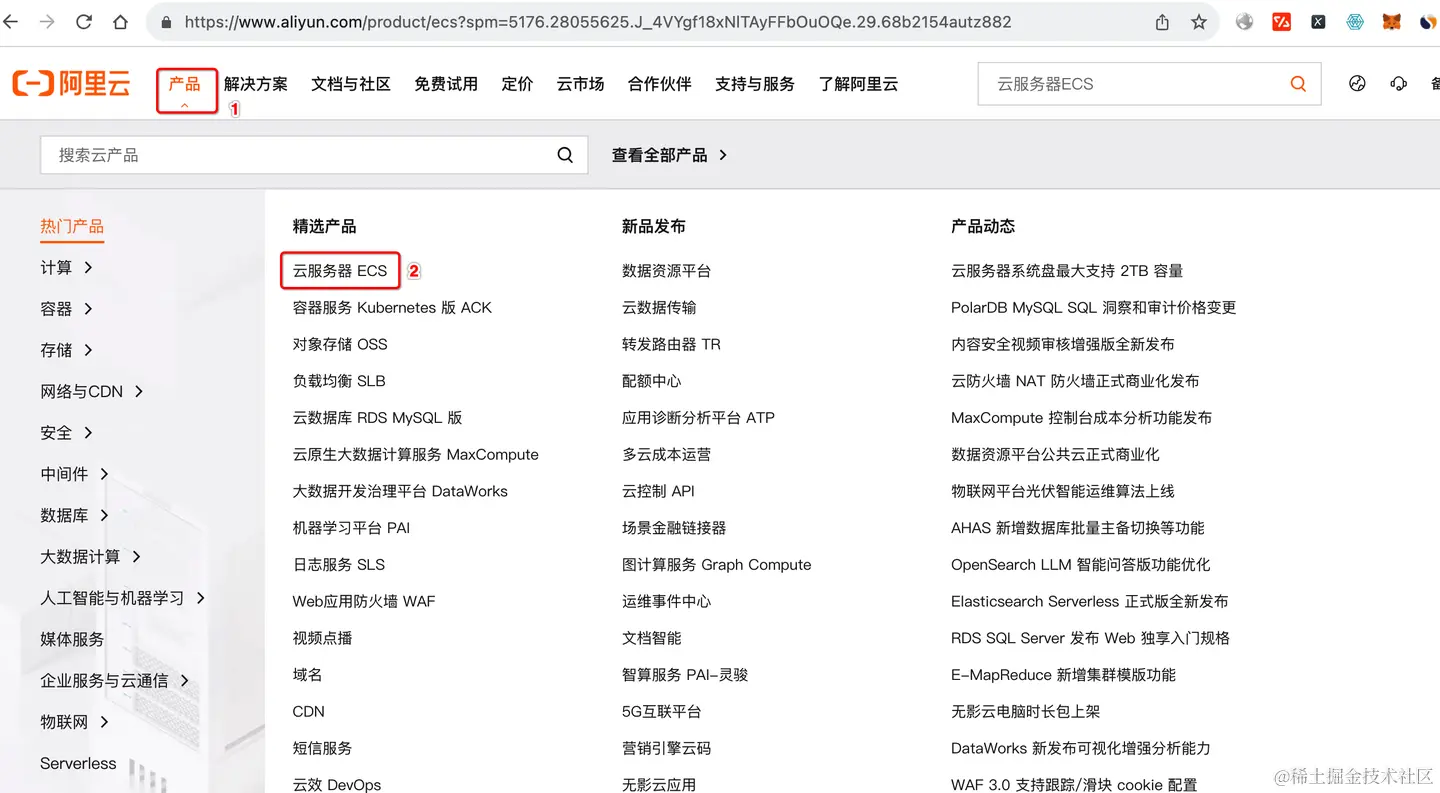
Task: Expand the 中间件 category
Action: (x=74, y=474)
